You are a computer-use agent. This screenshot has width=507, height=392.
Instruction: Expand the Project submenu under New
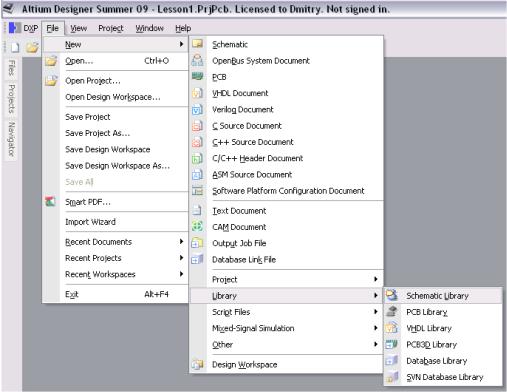(286, 279)
